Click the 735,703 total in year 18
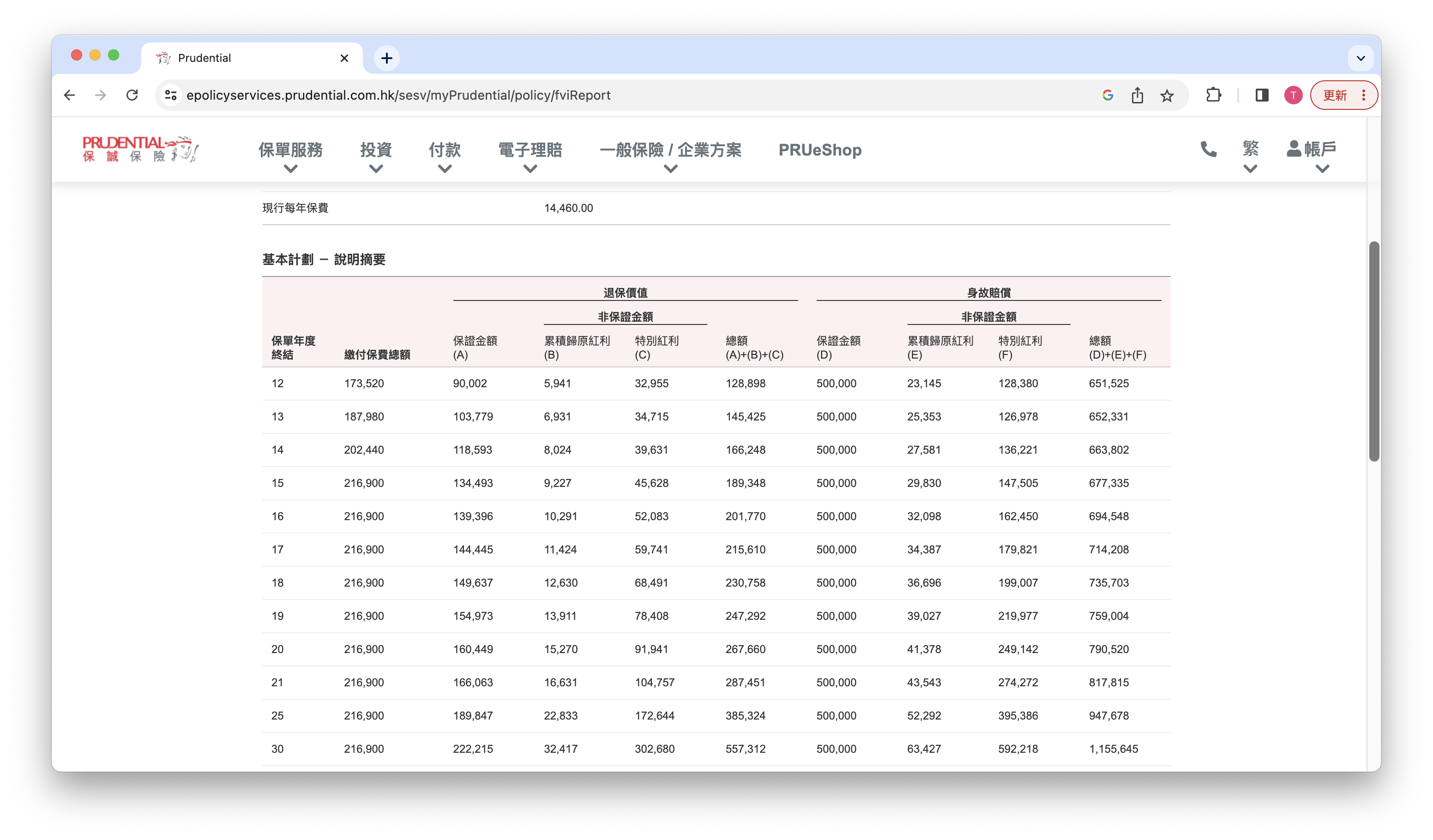 (x=1108, y=583)
